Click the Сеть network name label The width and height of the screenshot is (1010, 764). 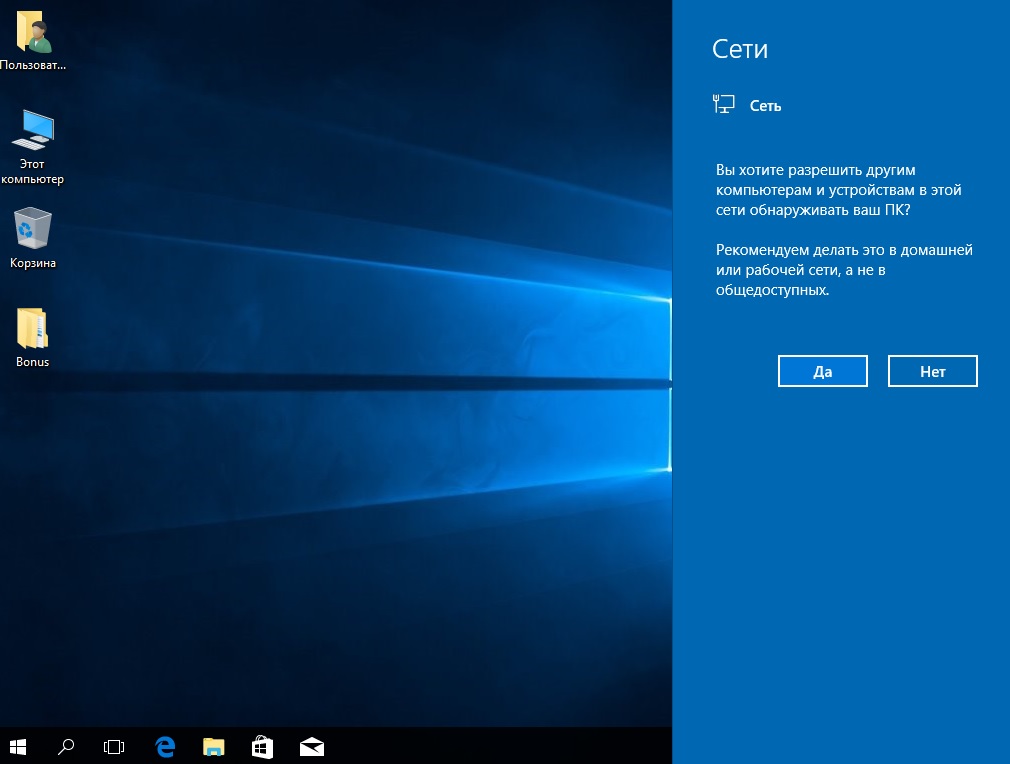coord(765,106)
